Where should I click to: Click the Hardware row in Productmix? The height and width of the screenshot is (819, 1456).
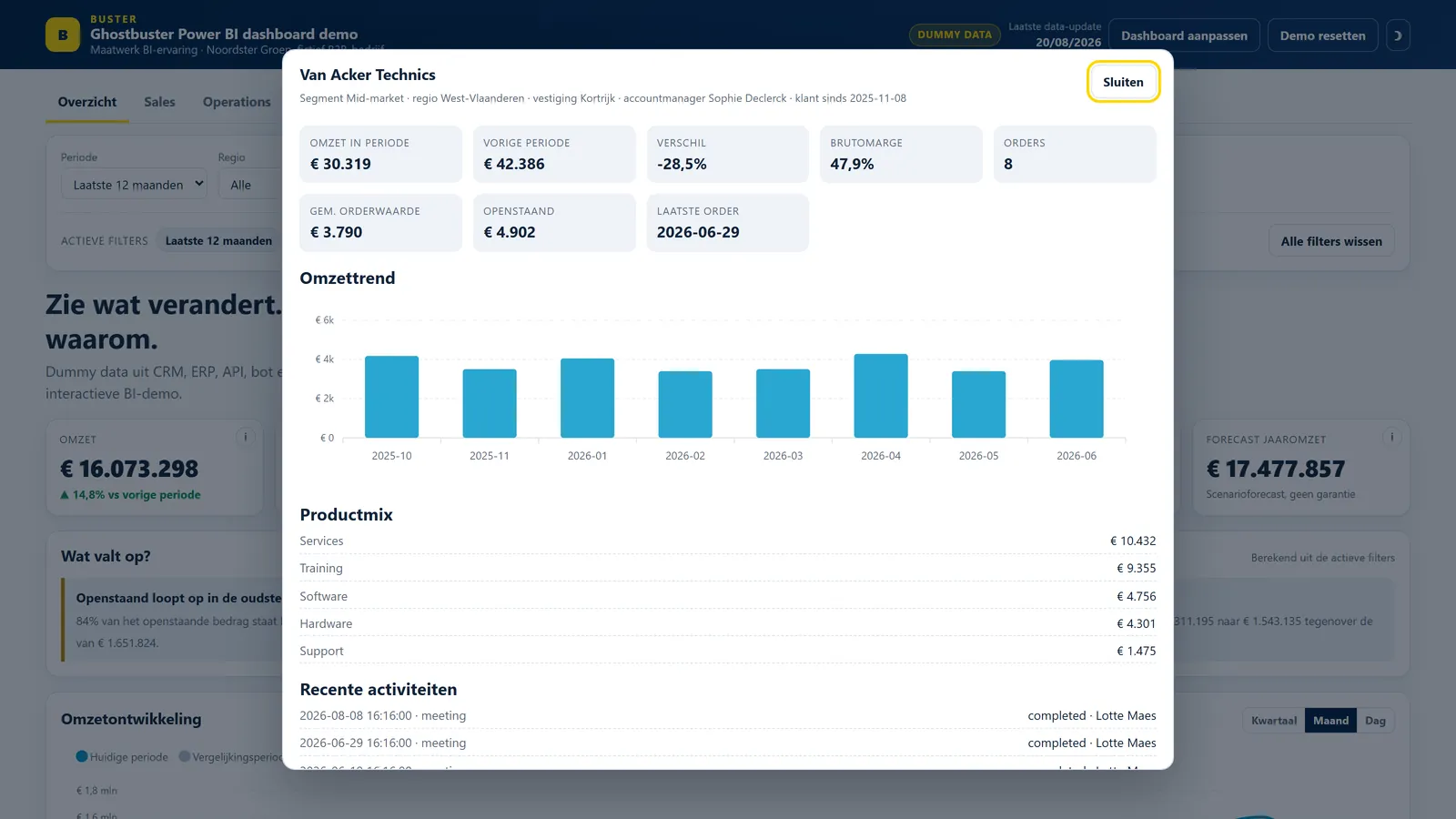[x=728, y=623]
